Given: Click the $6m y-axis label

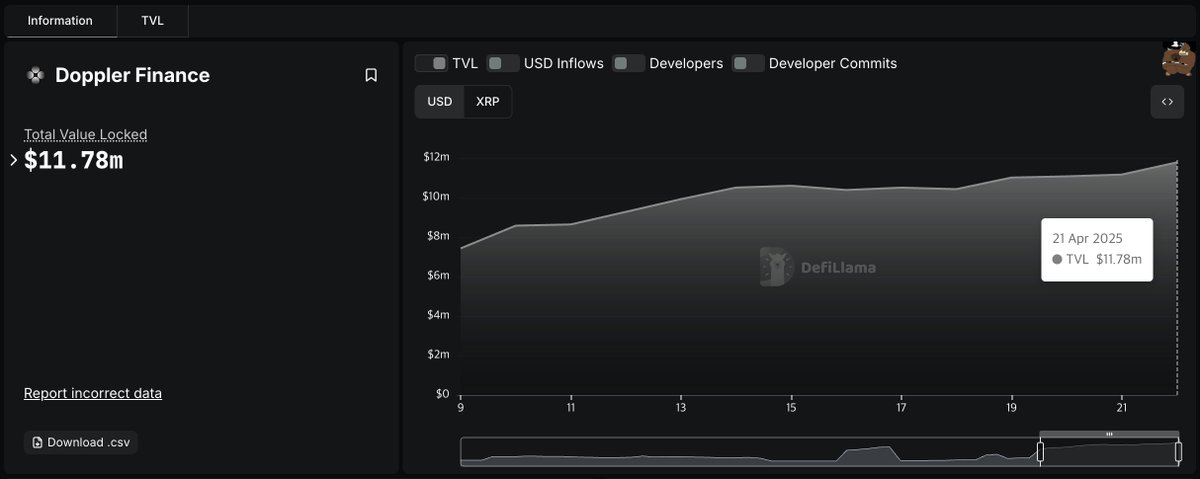Looking at the screenshot, I should tap(439, 275).
